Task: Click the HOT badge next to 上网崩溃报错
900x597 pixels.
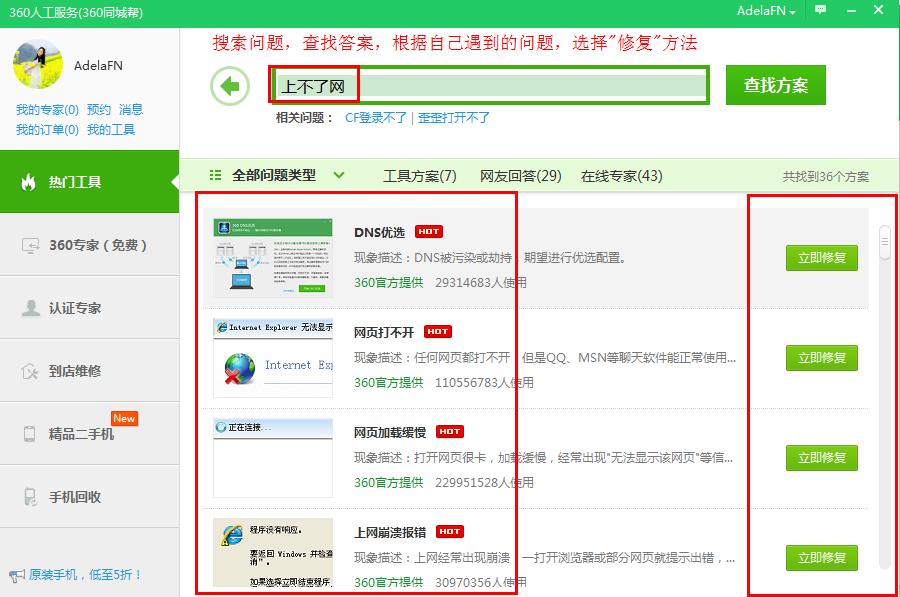Action: pos(450,532)
